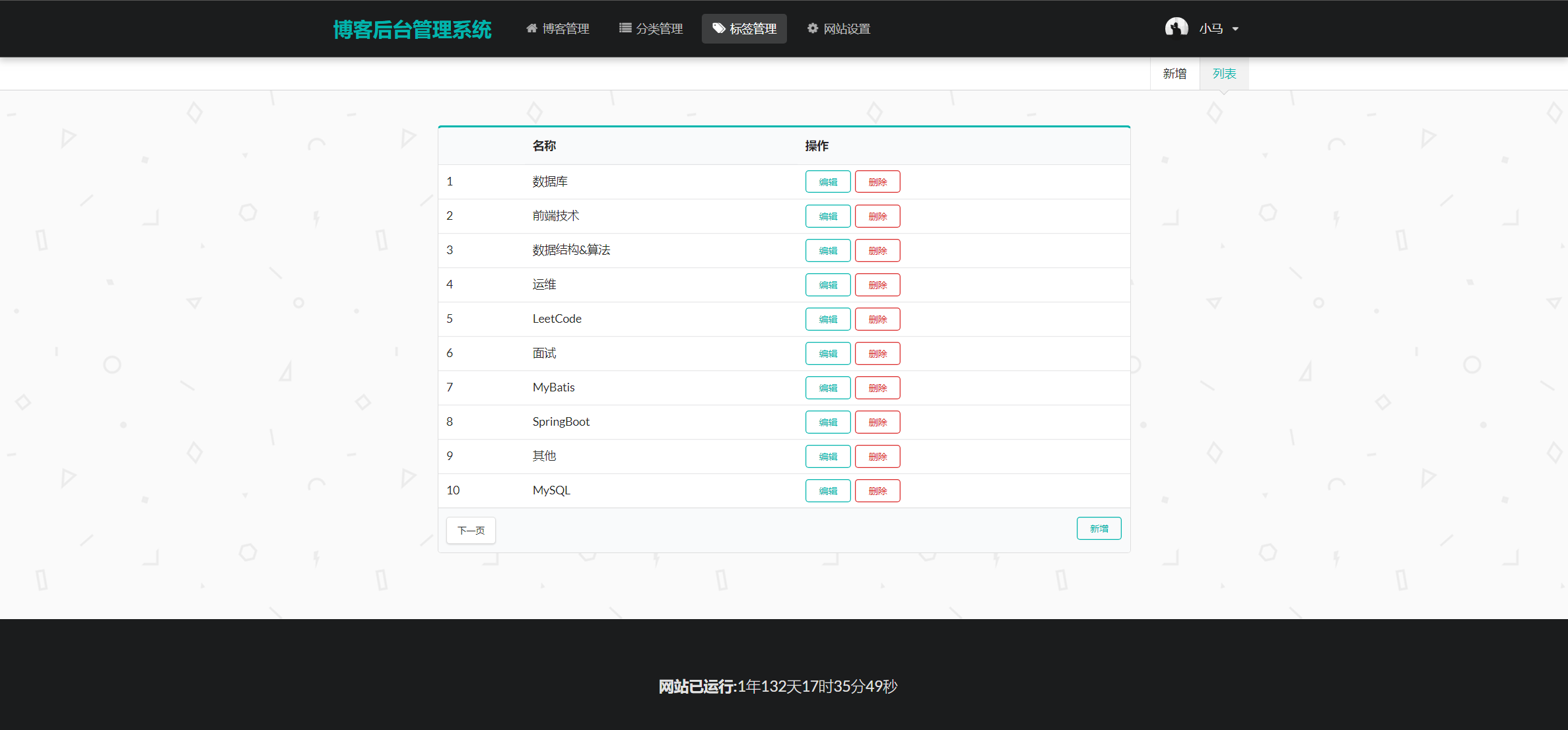
Task: Edit the 面试 tag
Action: 828,353
